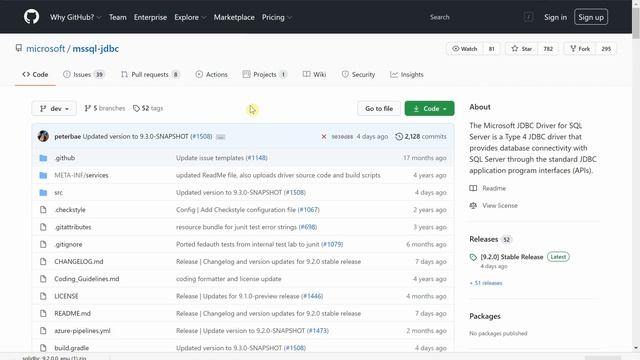
Task: Open the src folder icon
Action: (x=43, y=192)
